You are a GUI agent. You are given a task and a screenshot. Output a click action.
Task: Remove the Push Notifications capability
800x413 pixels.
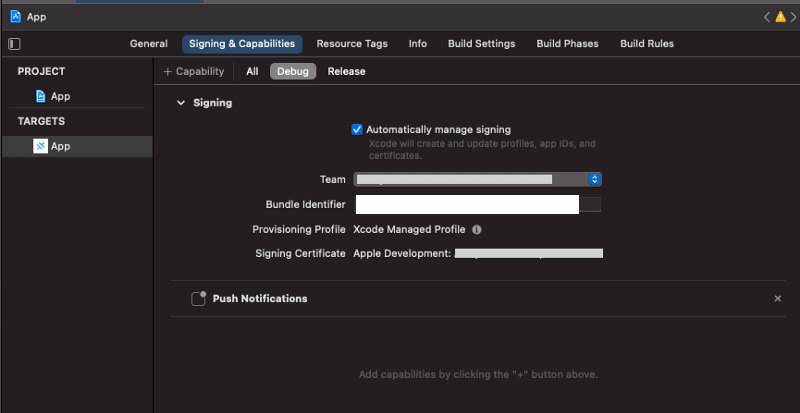(x=778, y=299)
